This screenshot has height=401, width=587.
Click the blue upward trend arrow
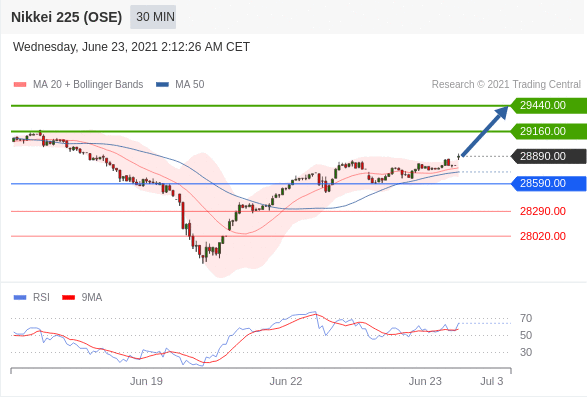pos(485,131)
